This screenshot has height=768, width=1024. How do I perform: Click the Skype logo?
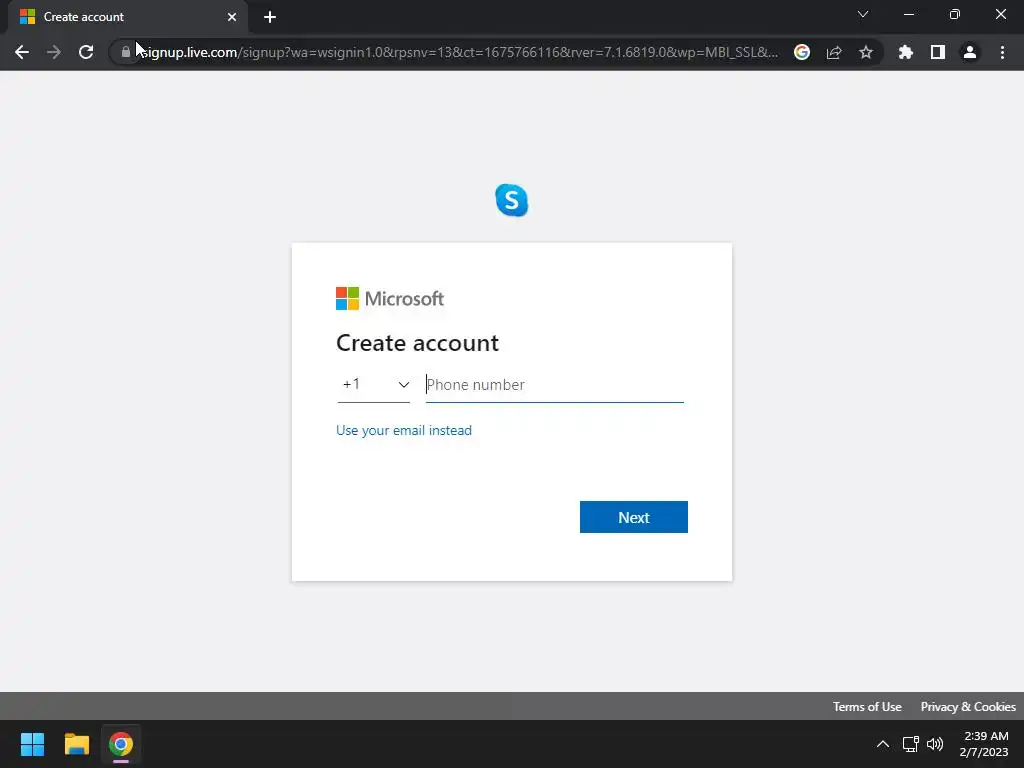tap(512, 200)
